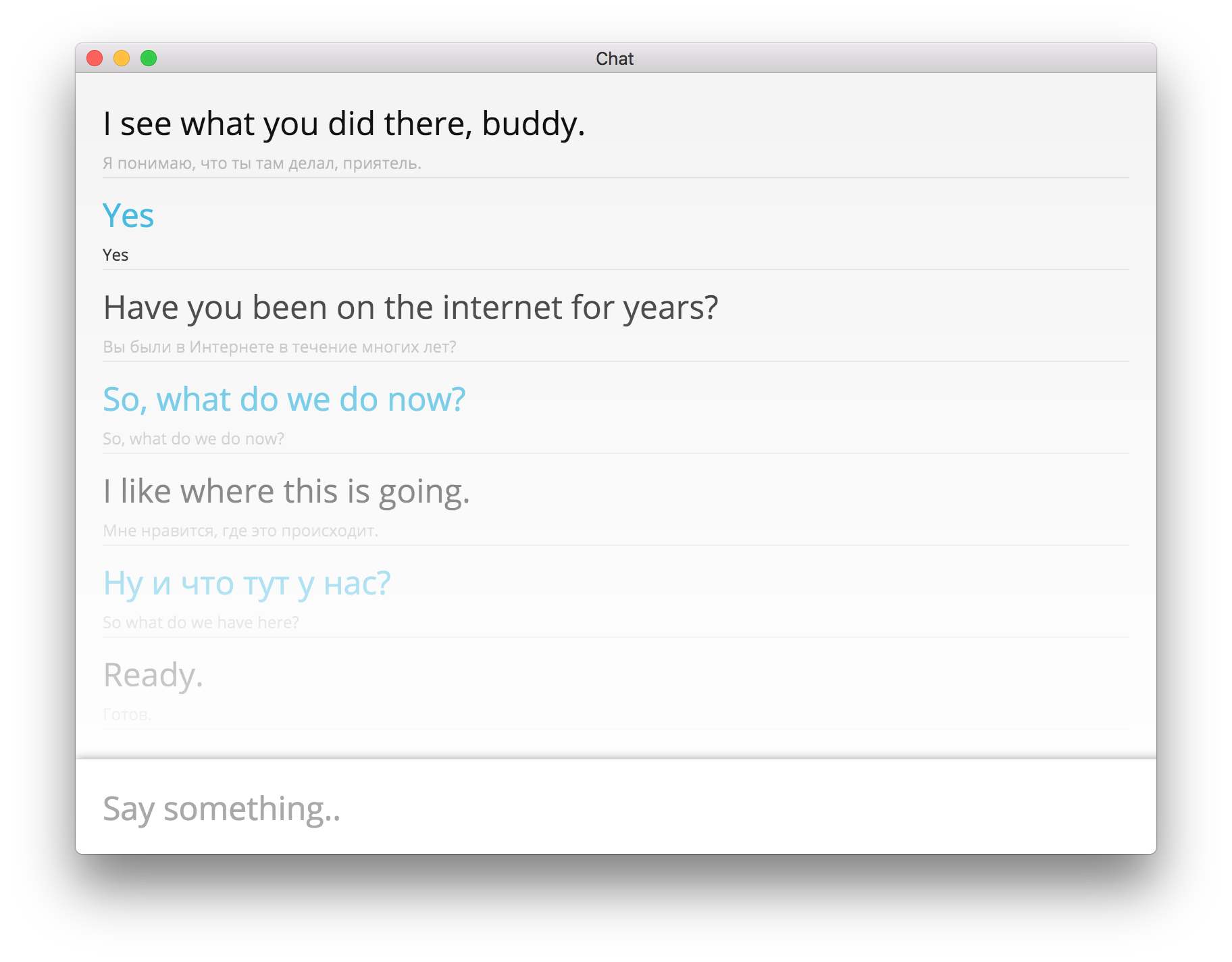The image size is (1232, 962).
Task: Click the 'Say something..' message input field
Action: click(615, 808)
